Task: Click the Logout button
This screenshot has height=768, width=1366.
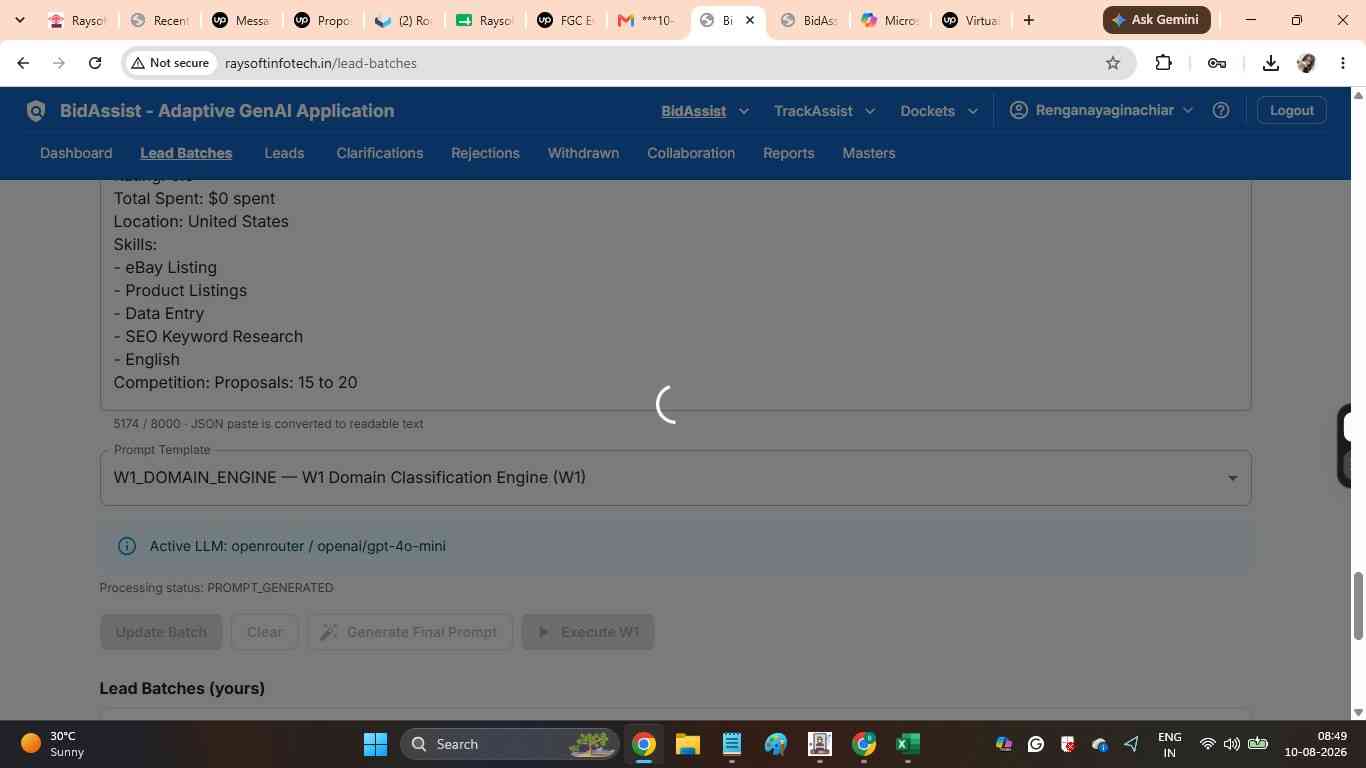Action: coord(1291,110)
